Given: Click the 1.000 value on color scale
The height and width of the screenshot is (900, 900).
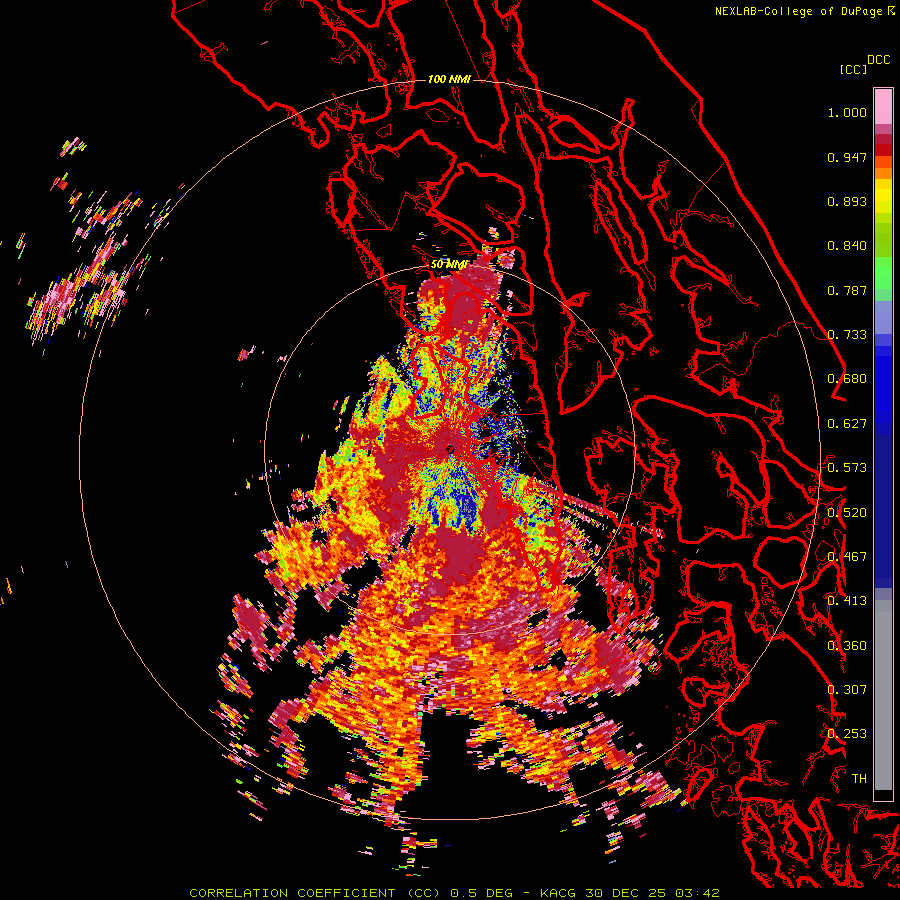Looking at the screenshot, I should pyautogui.click(x=847, y=112).
